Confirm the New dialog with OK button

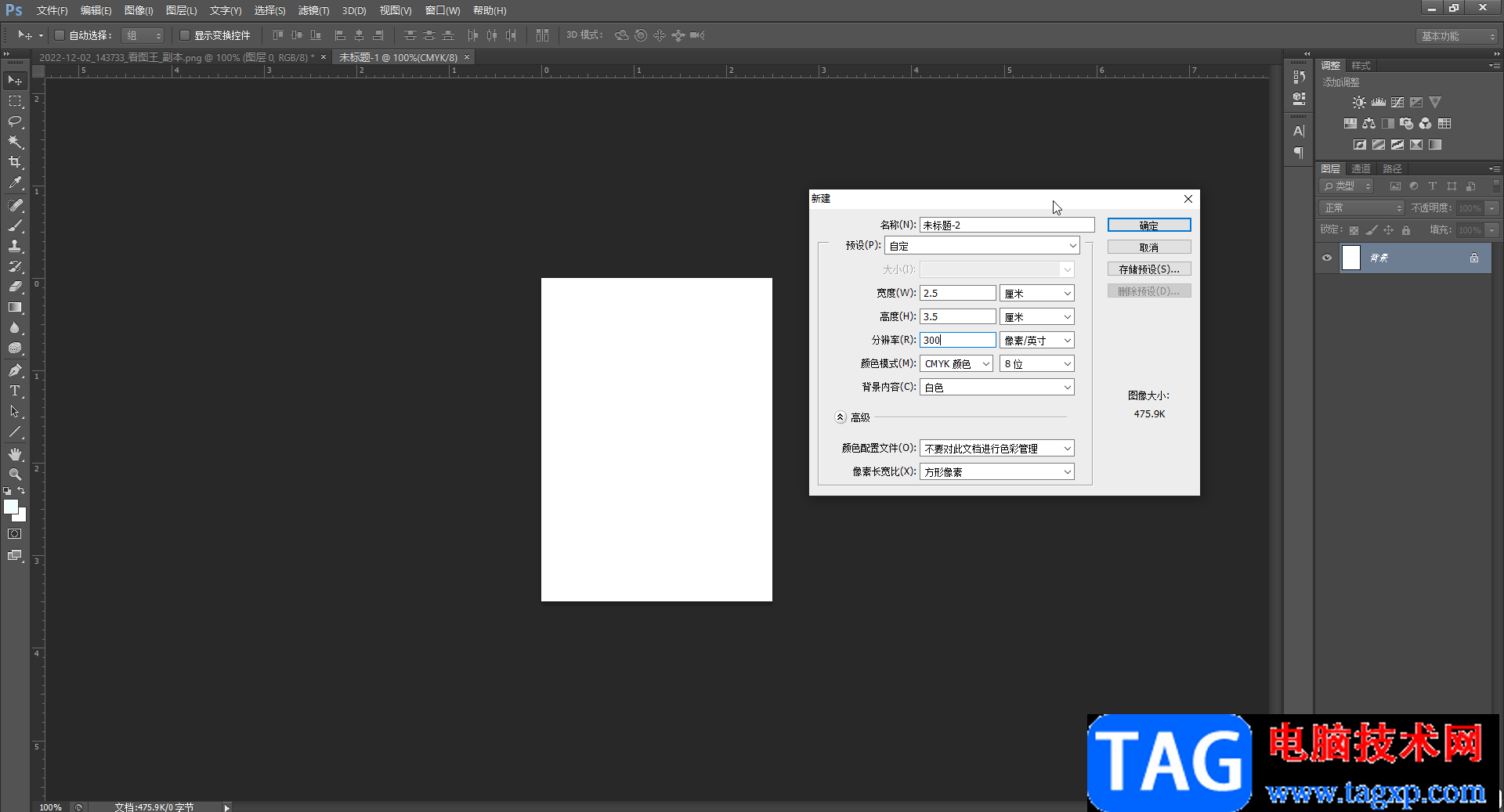coord(1149,225)
